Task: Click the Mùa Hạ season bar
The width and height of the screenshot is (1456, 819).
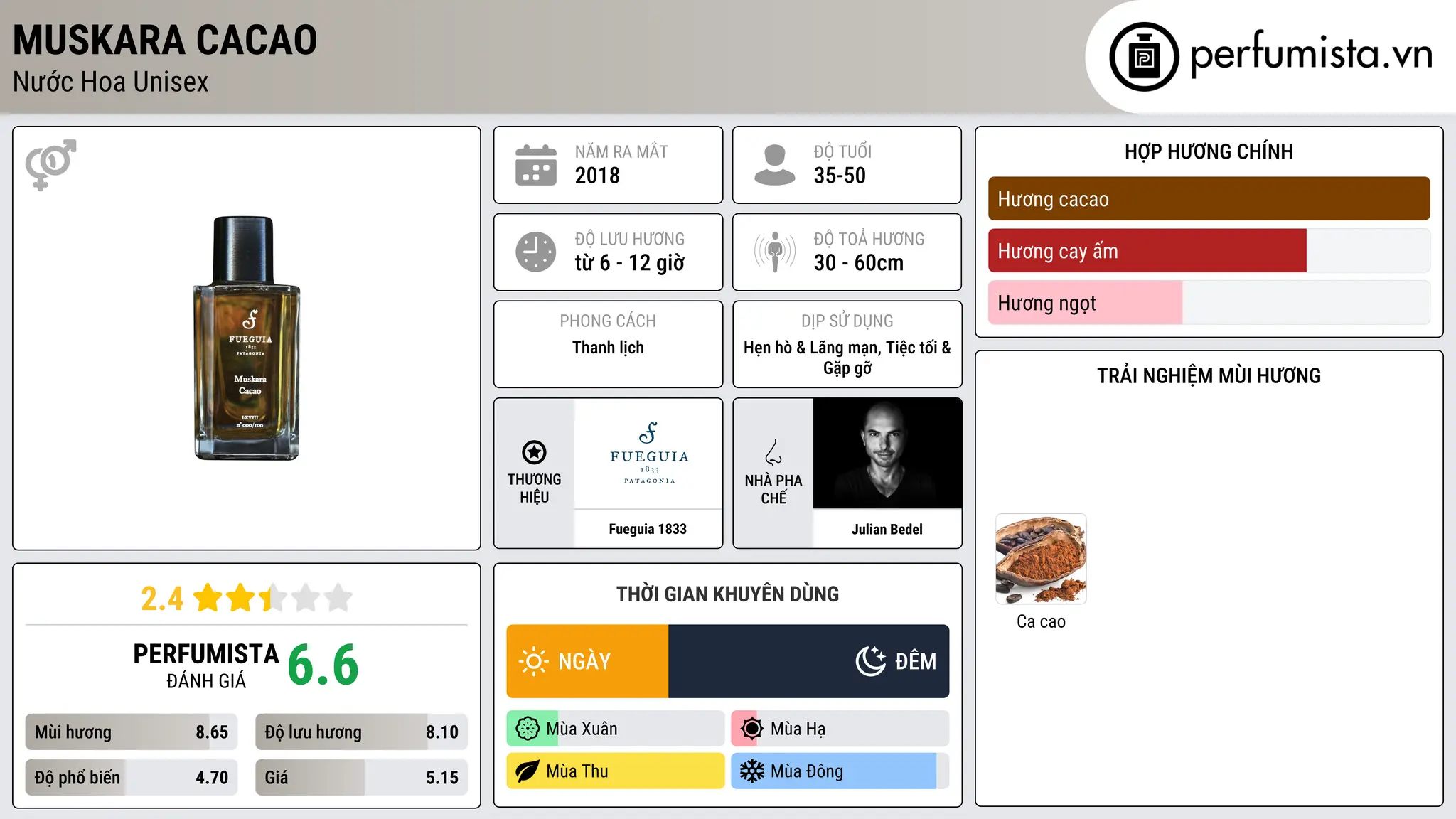Action: click(840, 729)
